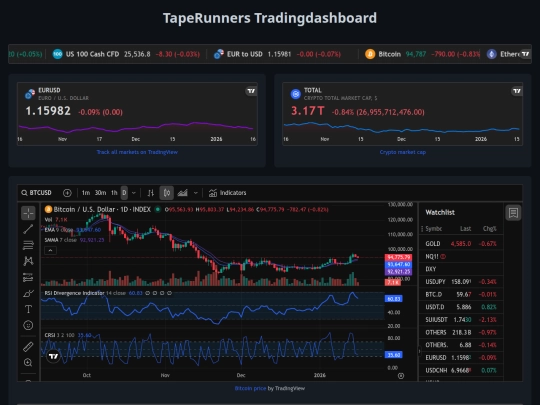Select NQ1! in the watchlist
Image resolution: width=540 pixels, height=405 pixels.
461,256
